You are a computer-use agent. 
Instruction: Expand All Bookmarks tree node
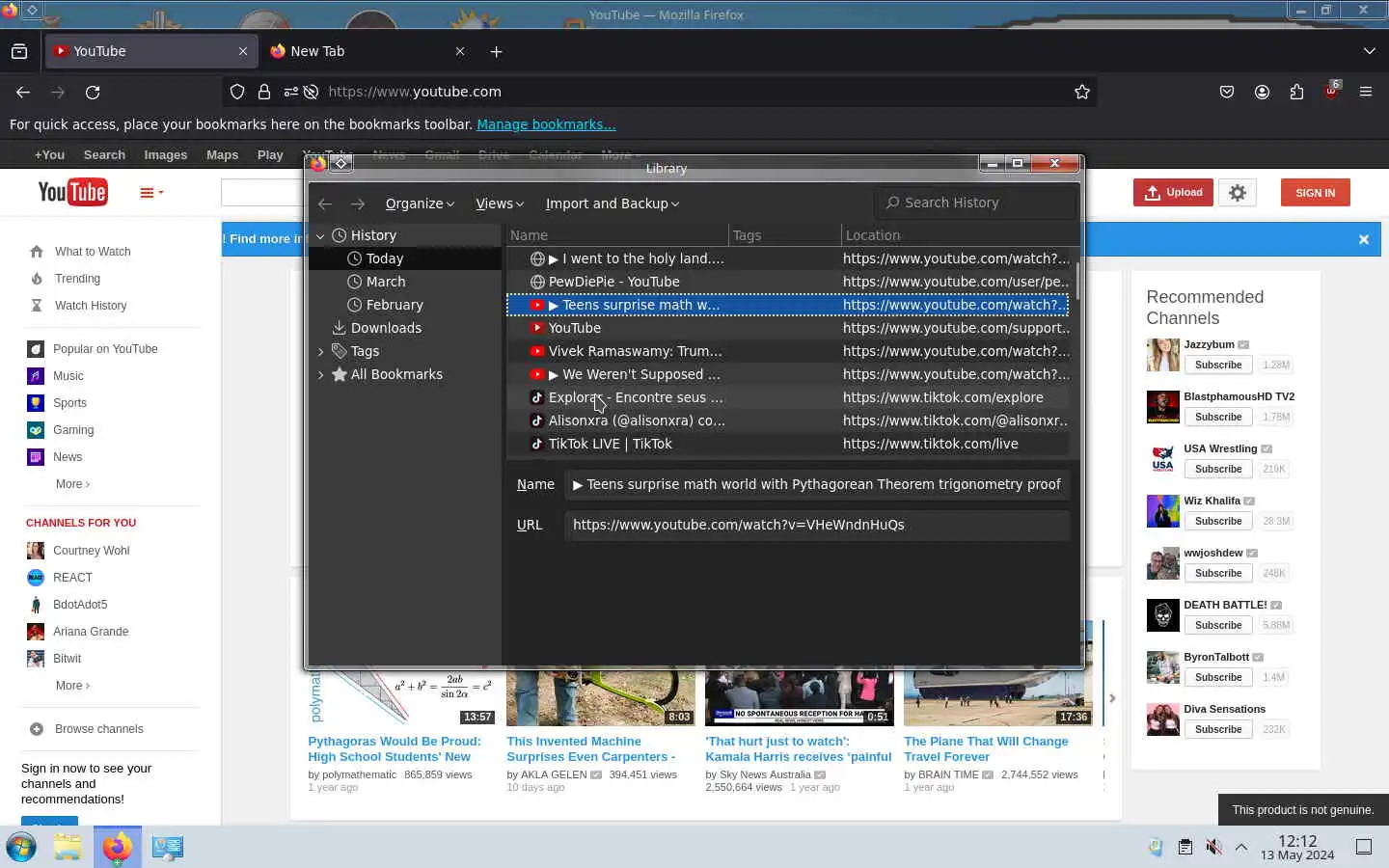(320, 374)
